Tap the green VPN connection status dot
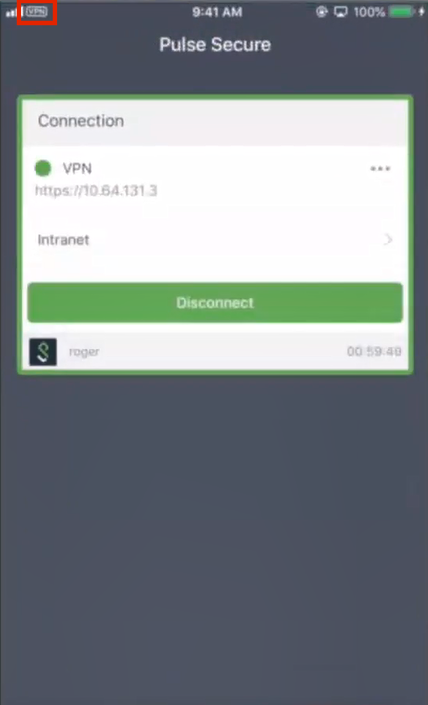This screenshot has height=705, width=428. [43, 169]
